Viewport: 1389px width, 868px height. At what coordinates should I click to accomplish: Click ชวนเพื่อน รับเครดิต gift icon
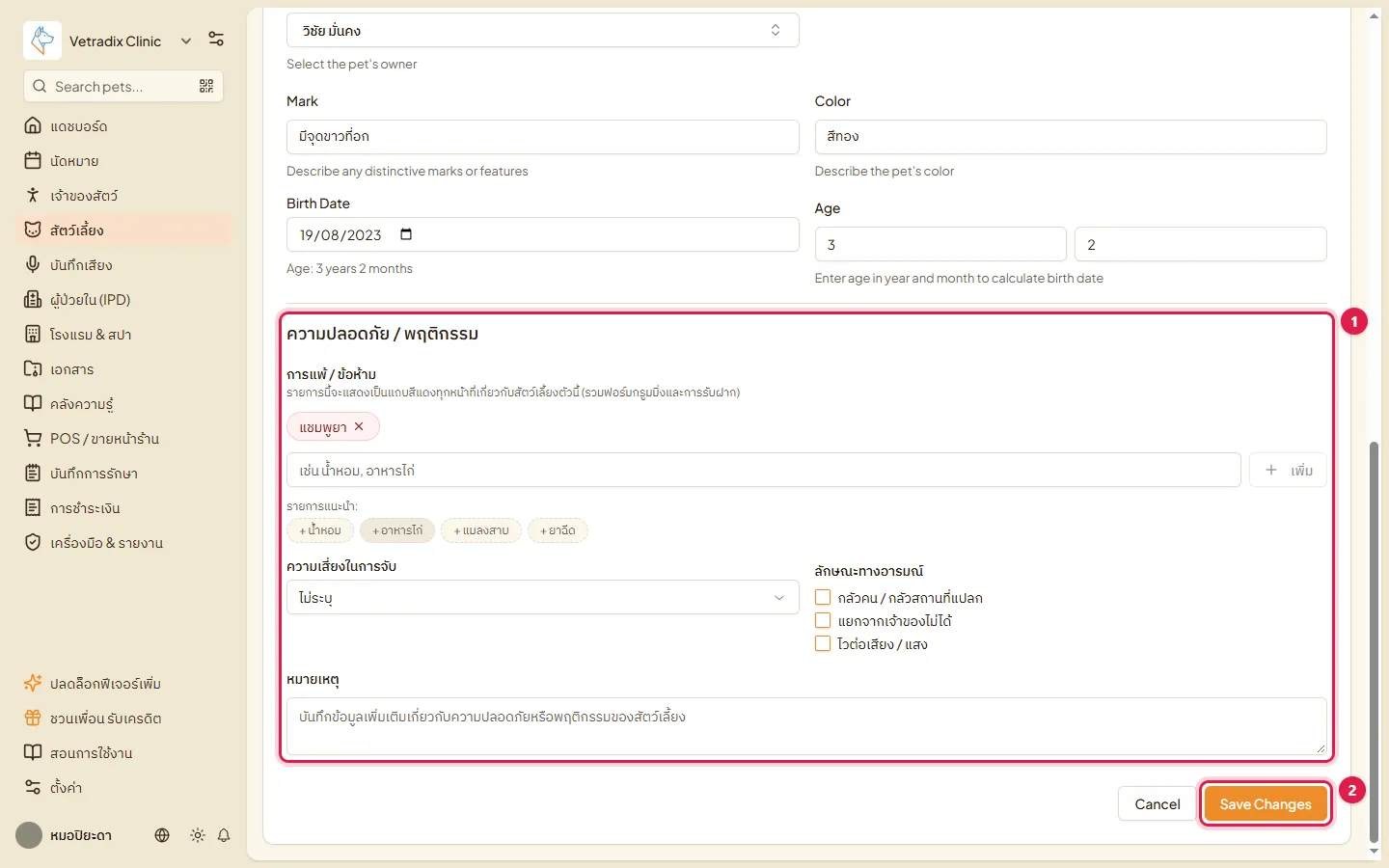click(x=33, y=718)
